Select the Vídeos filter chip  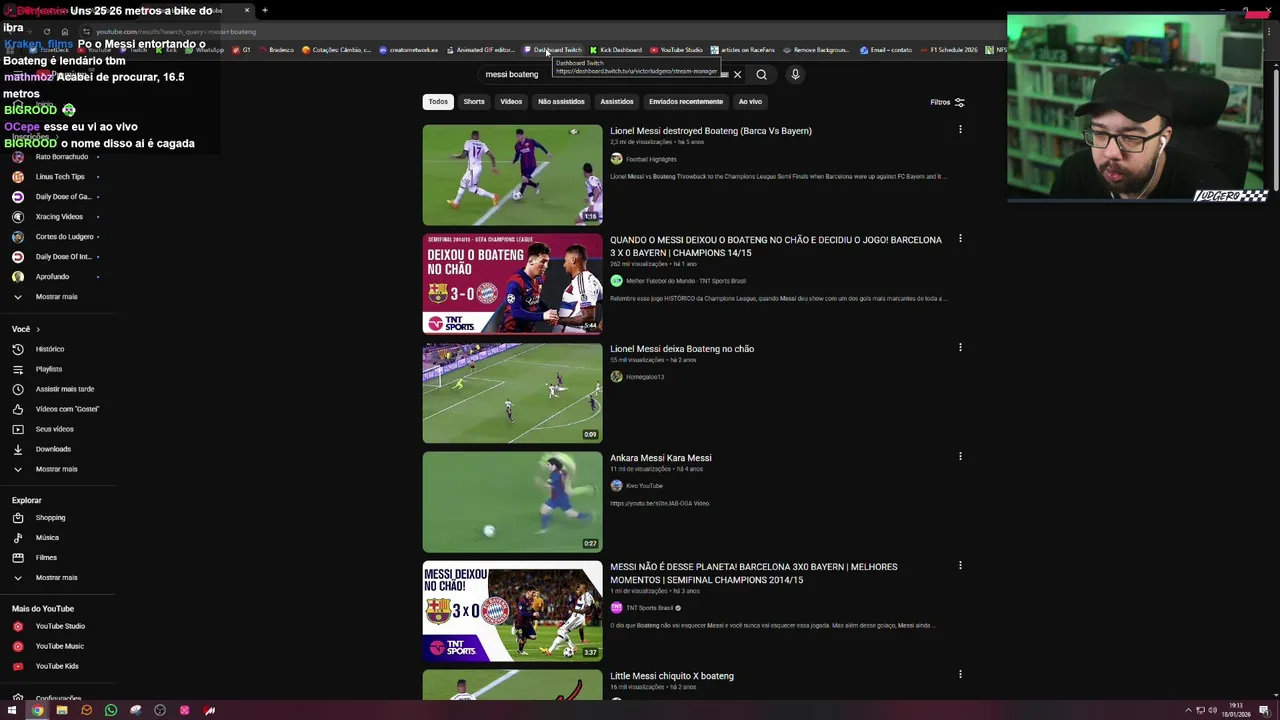point(511,101)
